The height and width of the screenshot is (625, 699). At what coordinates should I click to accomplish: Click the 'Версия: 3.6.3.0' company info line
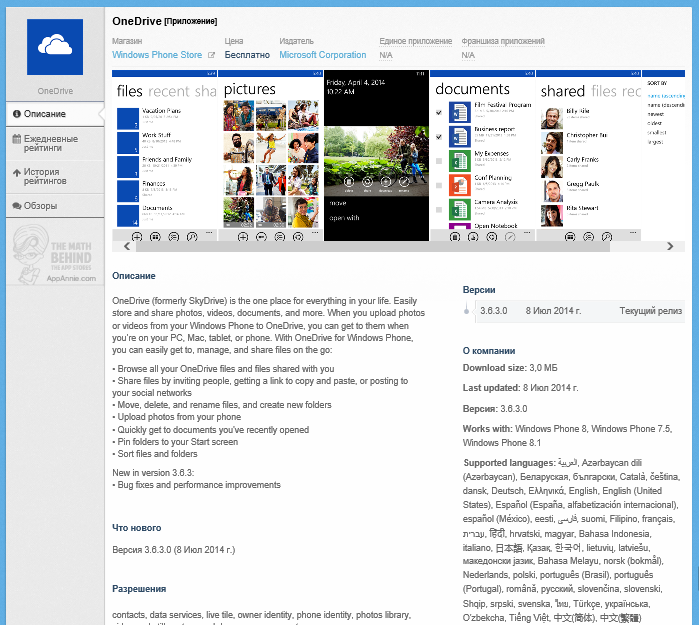coord(495,409)
